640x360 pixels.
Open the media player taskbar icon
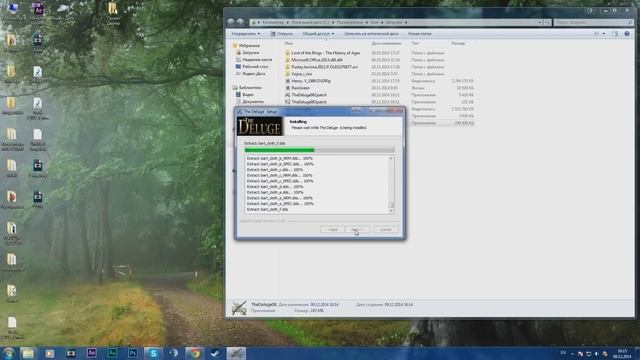point(49,353)
